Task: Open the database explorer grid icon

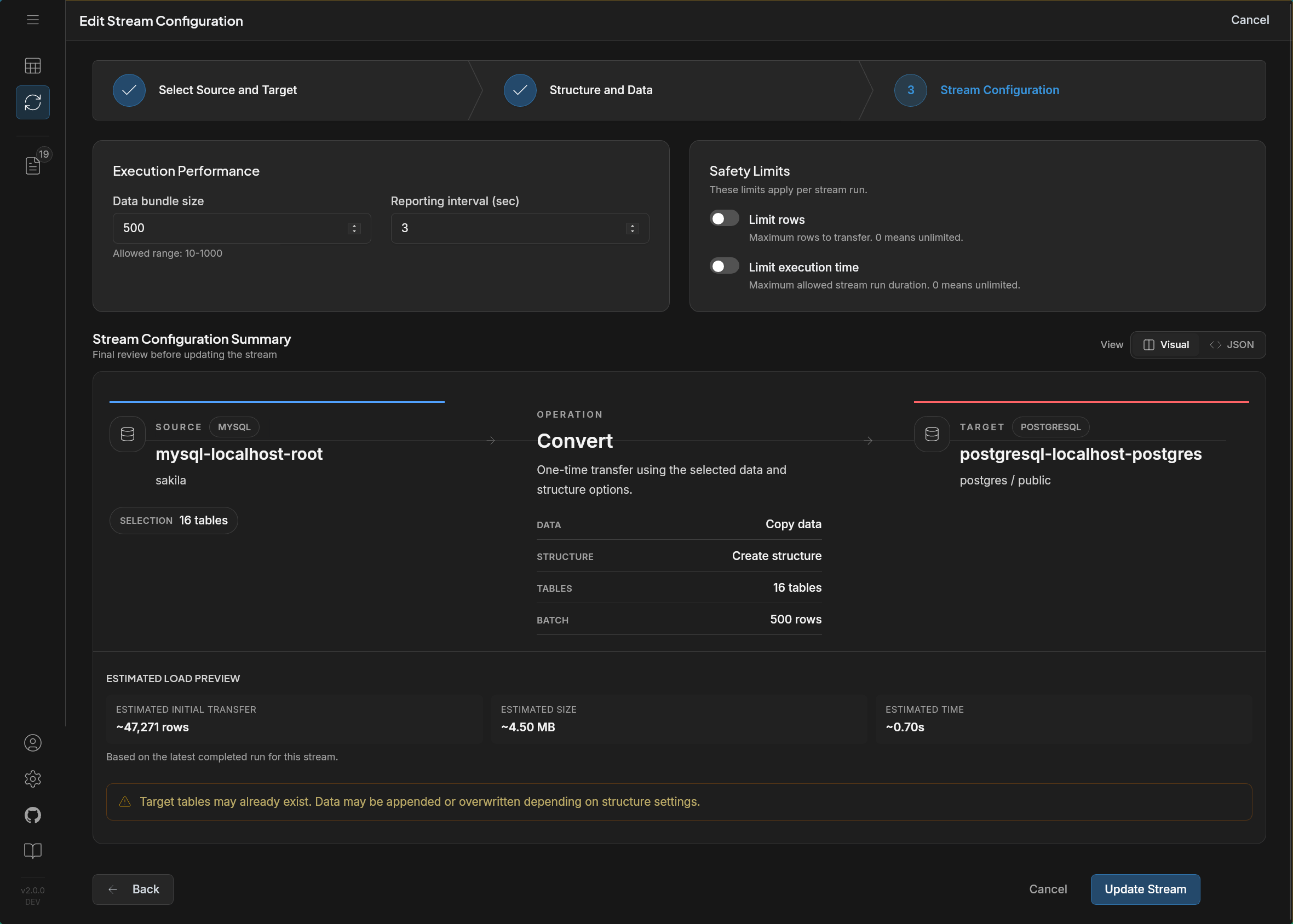Action: (x=32, y=66)
